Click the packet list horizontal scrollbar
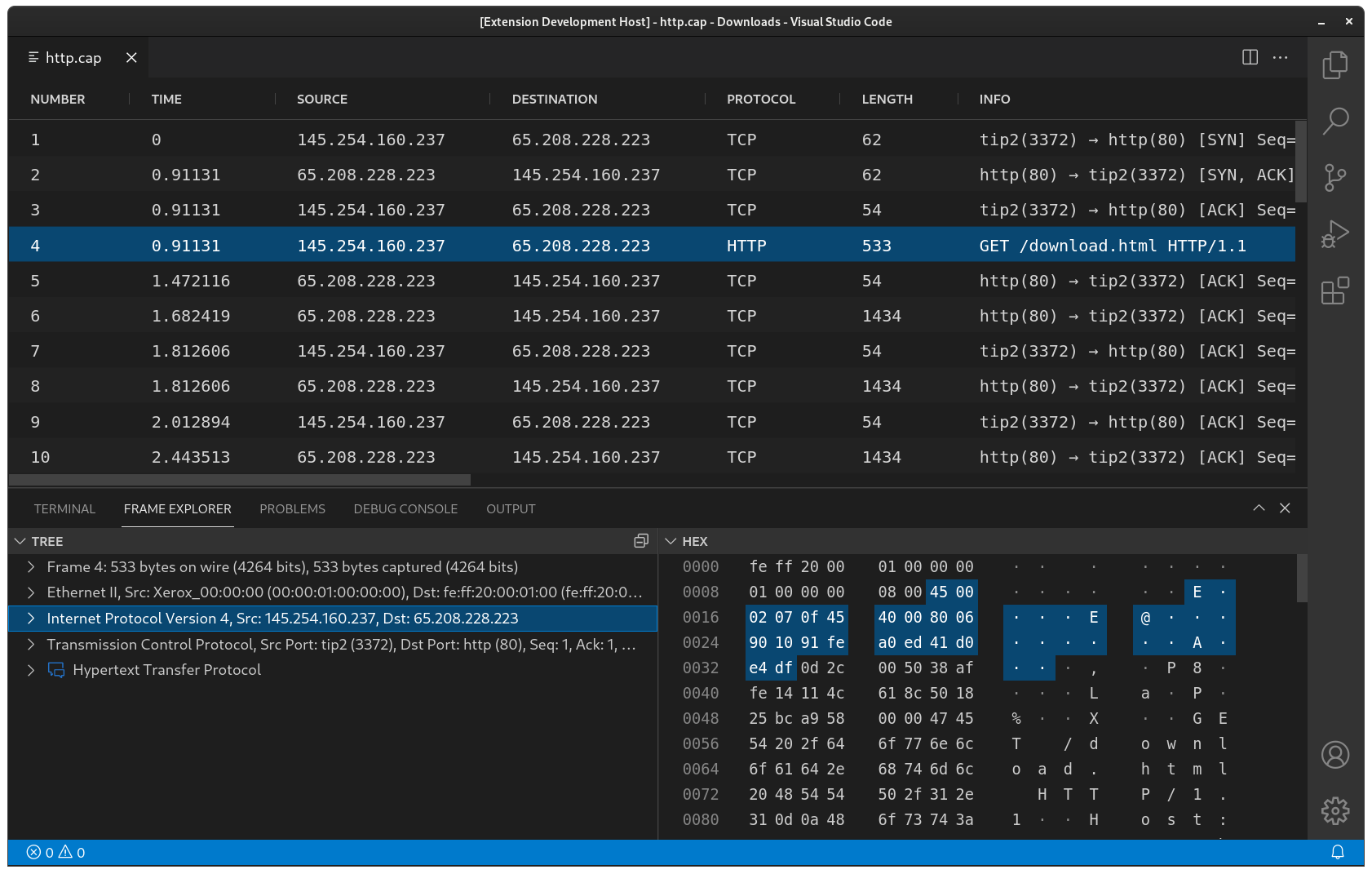This screenshot has width=1372, height=874. pos(240,480)
